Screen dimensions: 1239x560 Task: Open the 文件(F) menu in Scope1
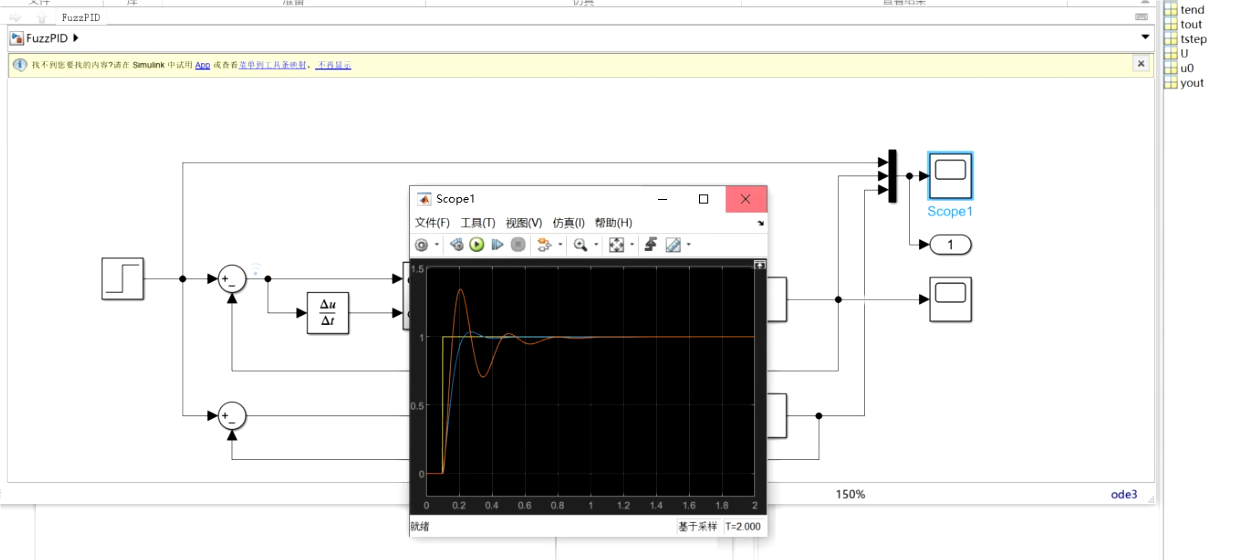tap(432, 223)
